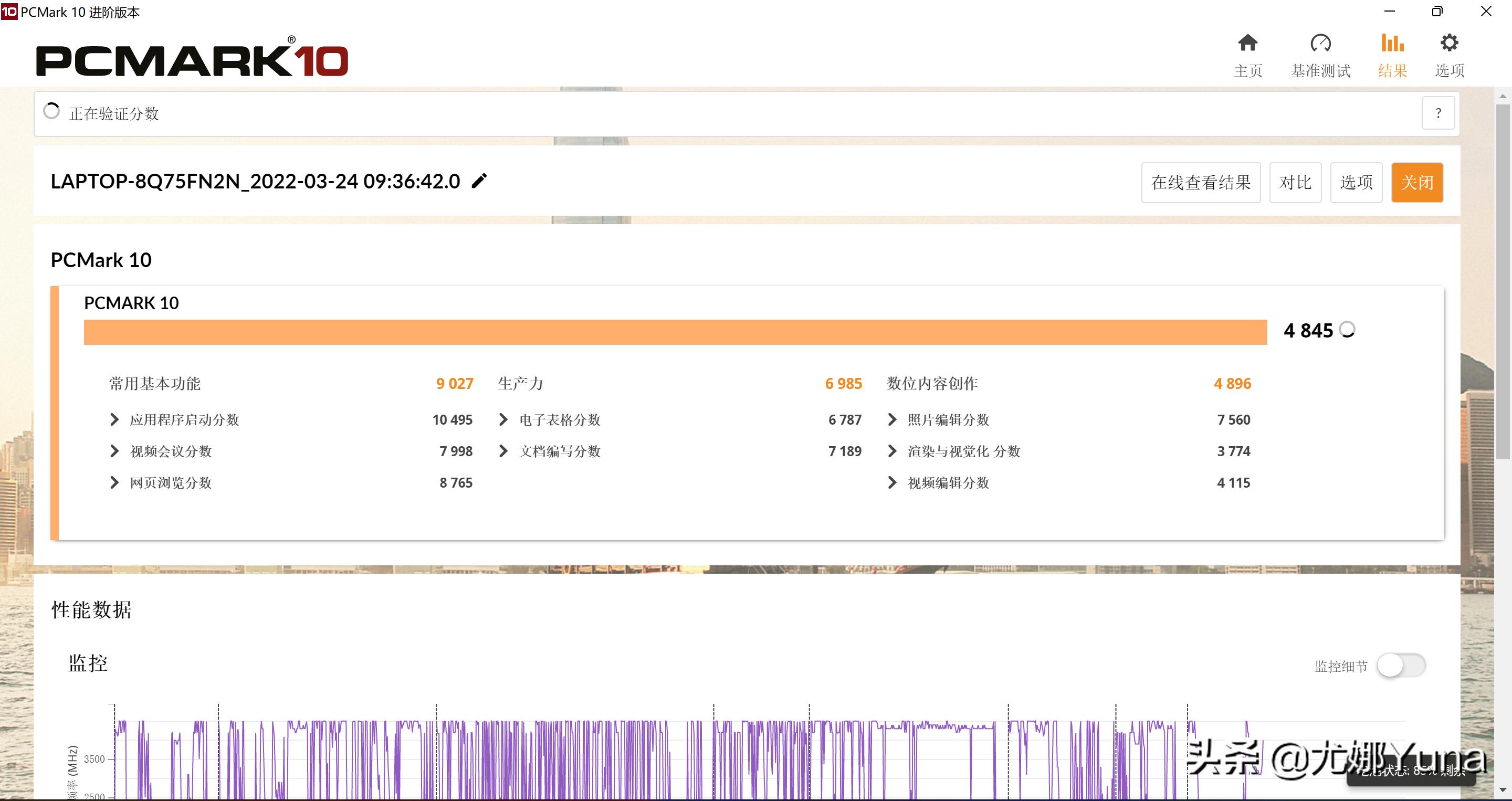This screenshot has height=801, width=1512.
Task: Click the pencil icon to rename the result
Action: [479, 181]
